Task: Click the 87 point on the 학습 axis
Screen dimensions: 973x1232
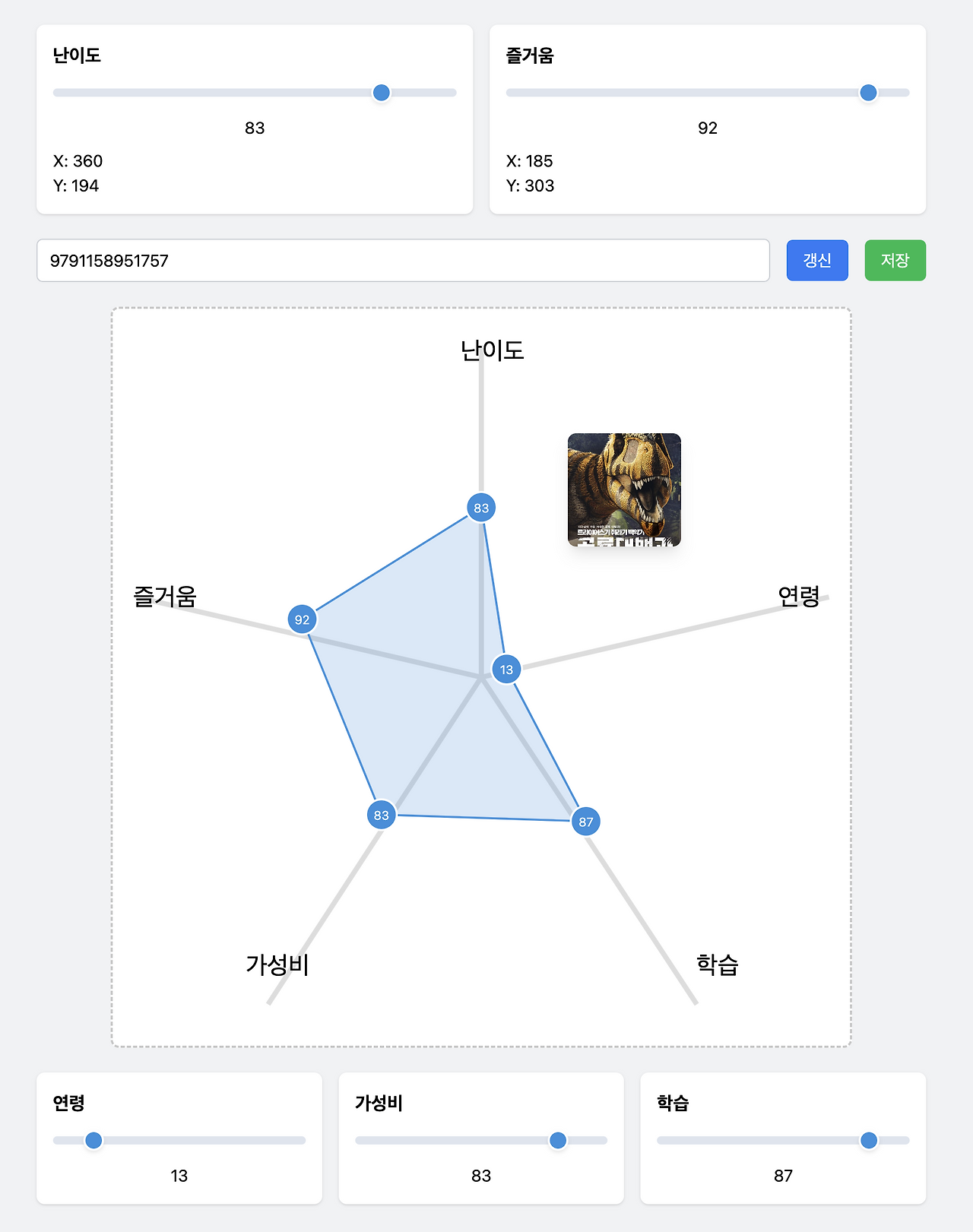Action: click(586, 821)
